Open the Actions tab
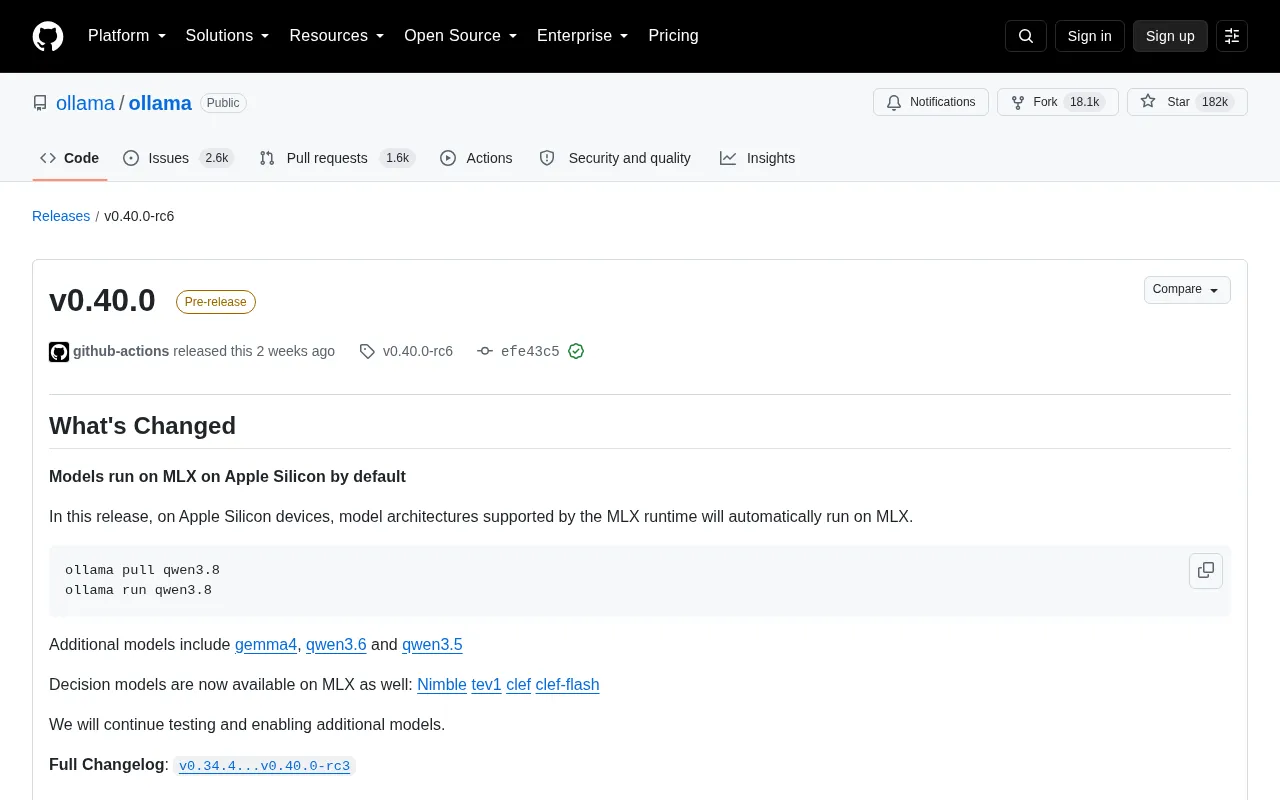 coord(476,158)
